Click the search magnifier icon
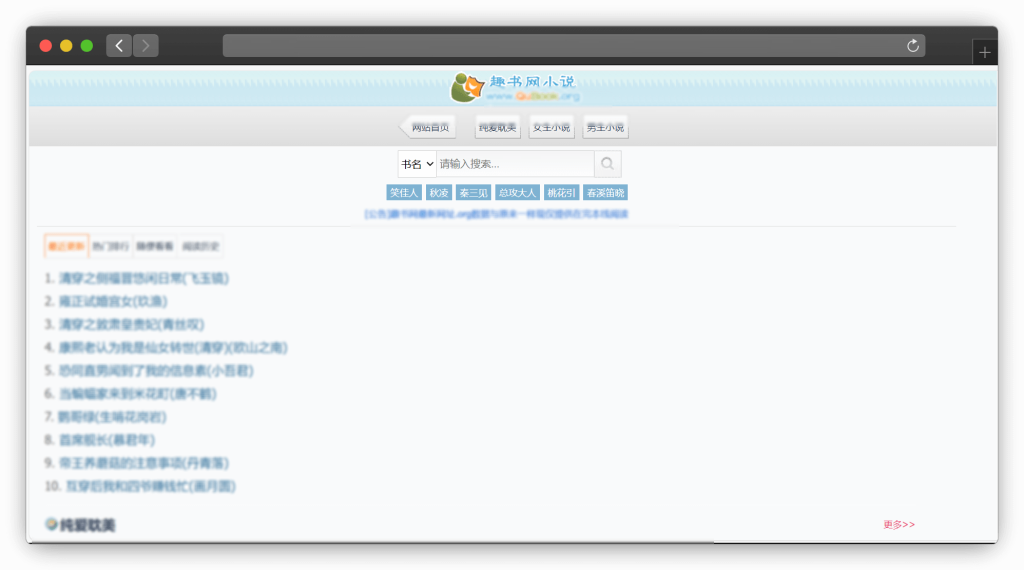Image resolution: width=1024 pixels, height=570 pixels. click(607, 164)
